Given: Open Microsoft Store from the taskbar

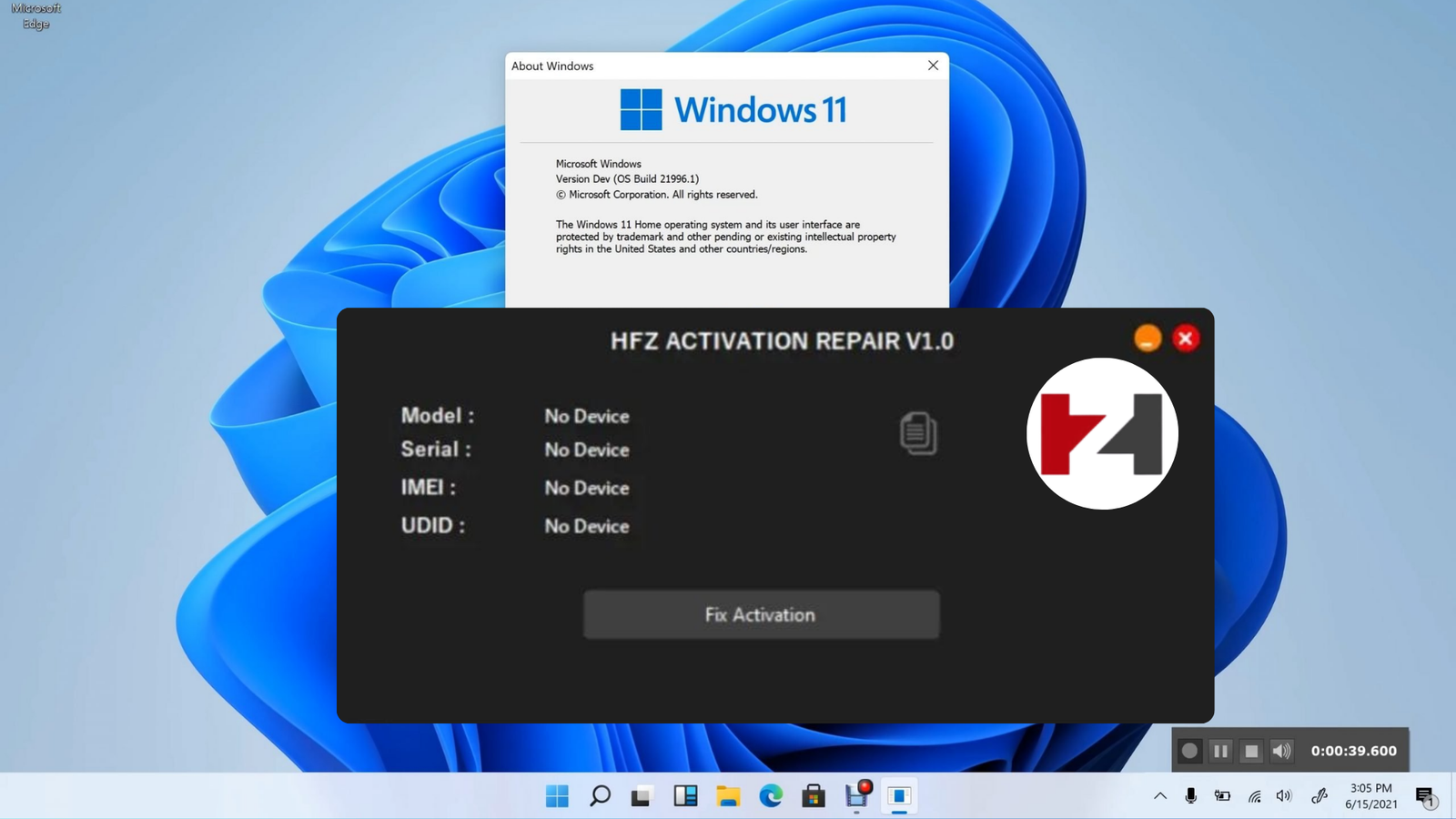Looking at the screenshot, I should (x=812, y=796).
